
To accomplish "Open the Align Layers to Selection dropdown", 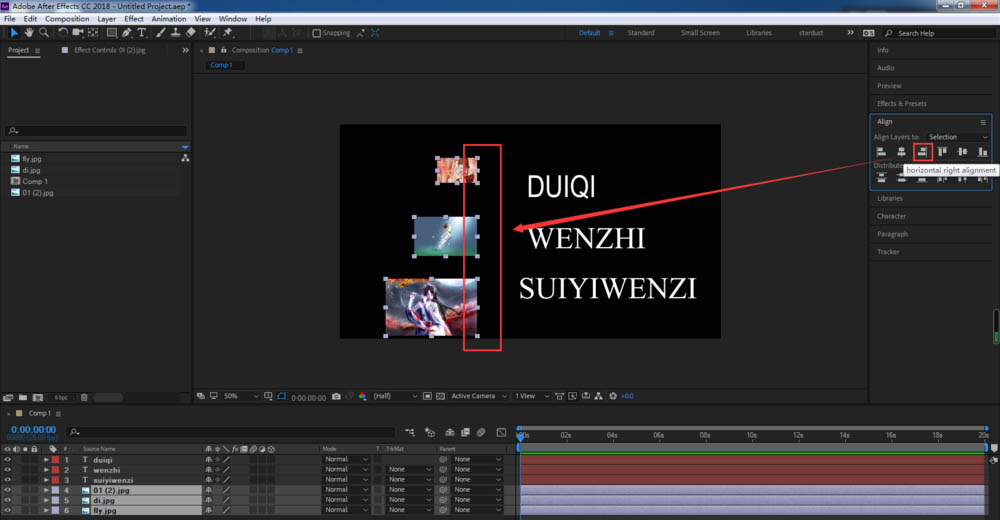I will [957, 137].
